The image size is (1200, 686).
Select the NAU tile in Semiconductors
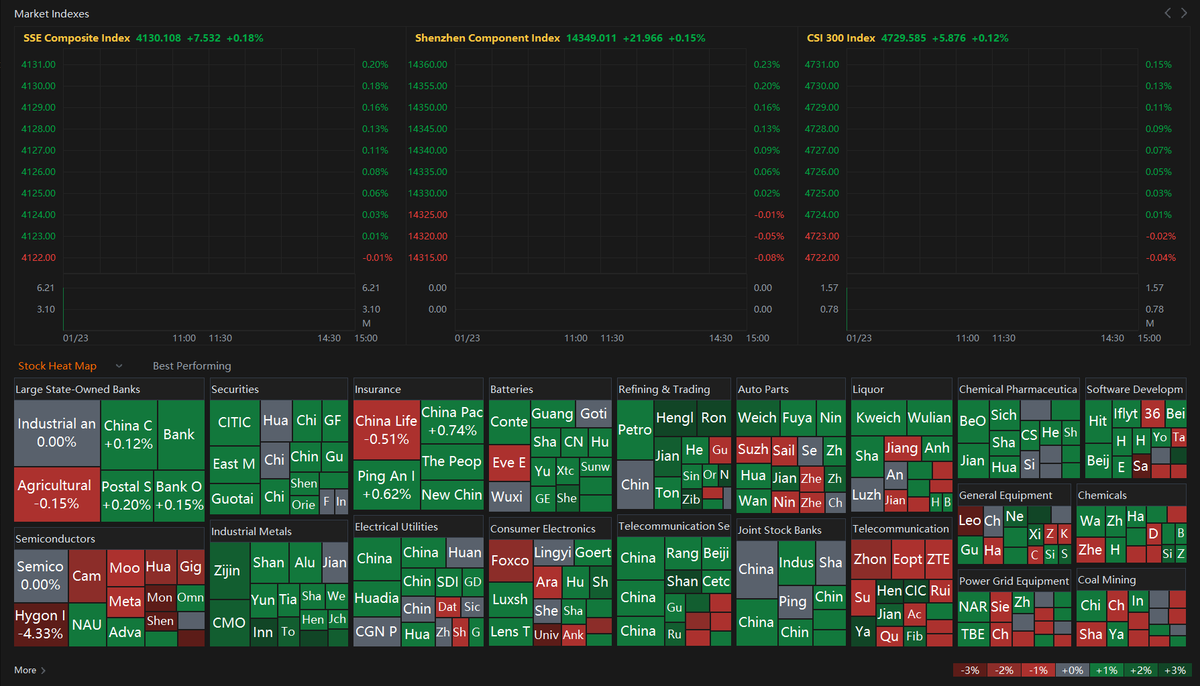pos(87,625)
